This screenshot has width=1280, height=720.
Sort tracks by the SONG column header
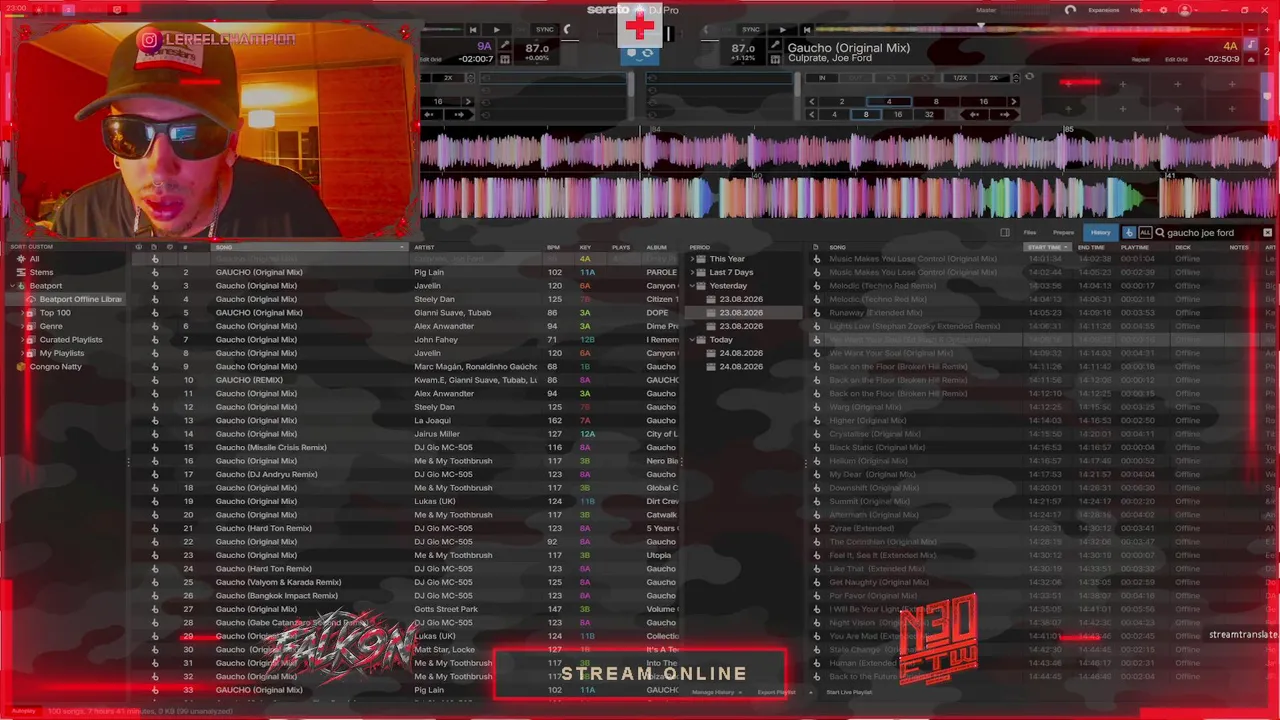pyautogui.click(x=310, y=247)
